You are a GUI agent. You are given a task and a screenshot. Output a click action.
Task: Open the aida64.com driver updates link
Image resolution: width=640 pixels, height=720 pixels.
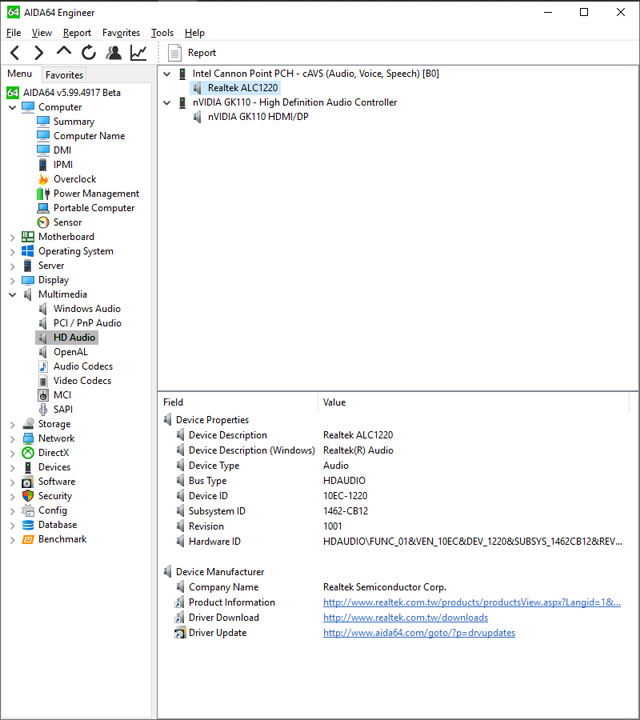[419, 633]
